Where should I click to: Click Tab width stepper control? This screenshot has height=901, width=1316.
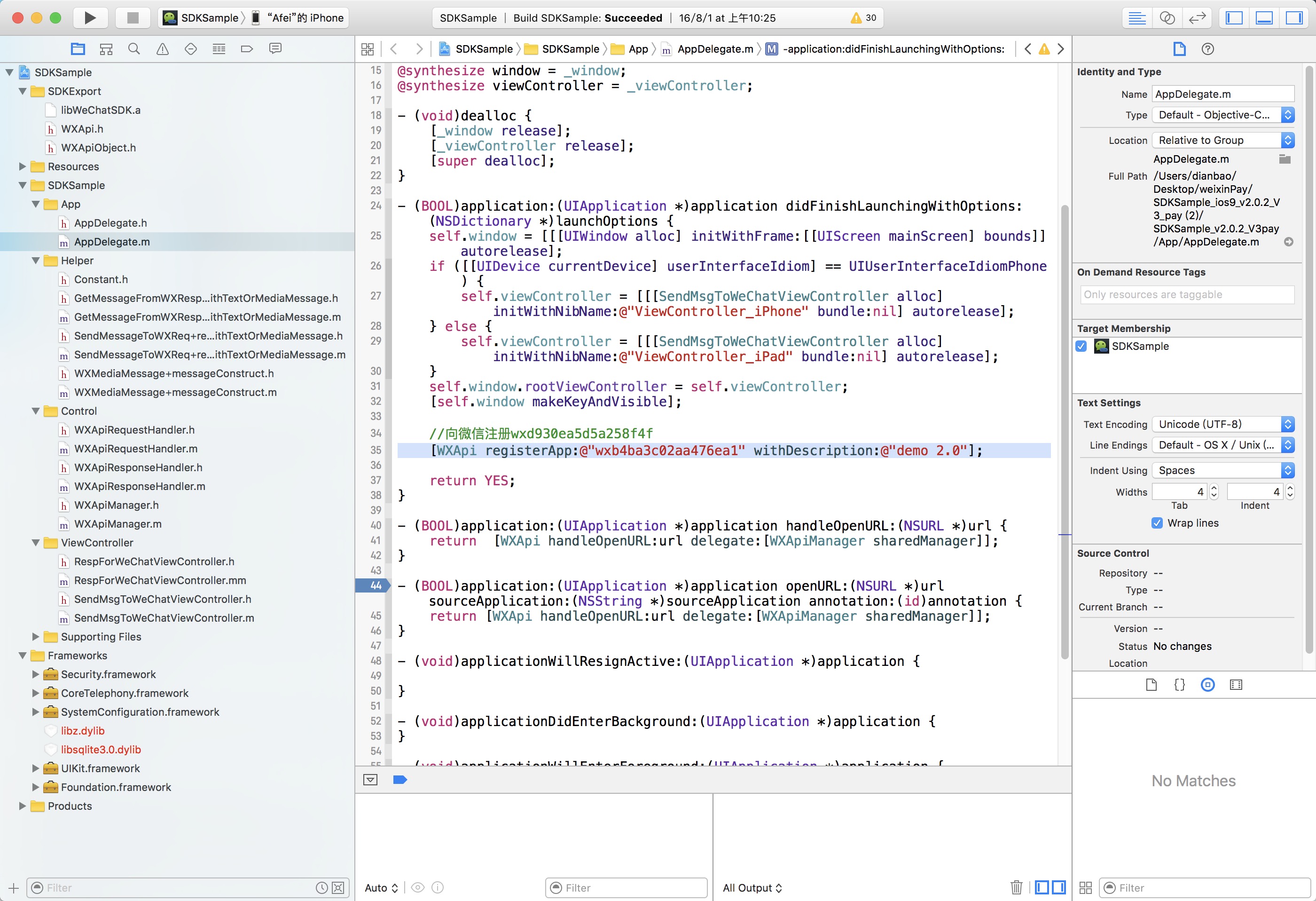point(1214,491)
